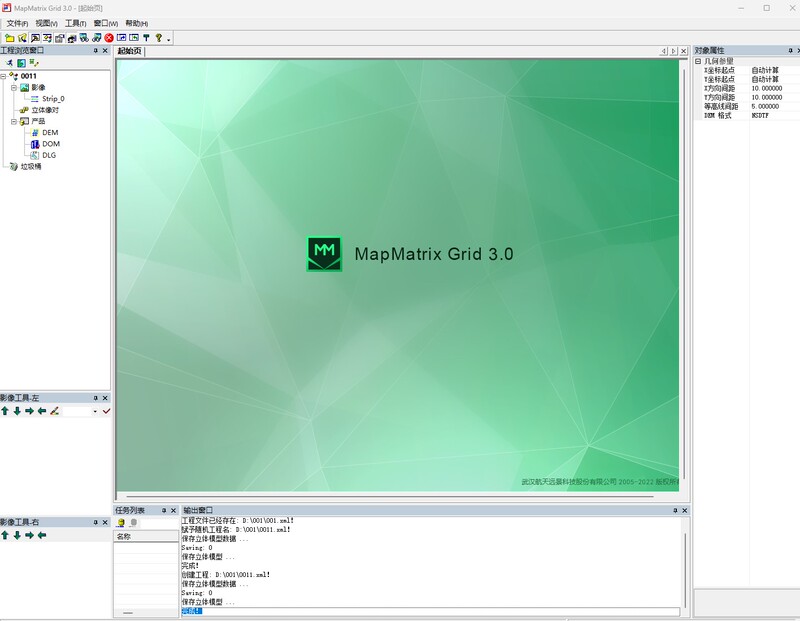Select DOM product in tree
This screenshot has height=621, width=800.
pyautogui.click(x=51, y=144)
